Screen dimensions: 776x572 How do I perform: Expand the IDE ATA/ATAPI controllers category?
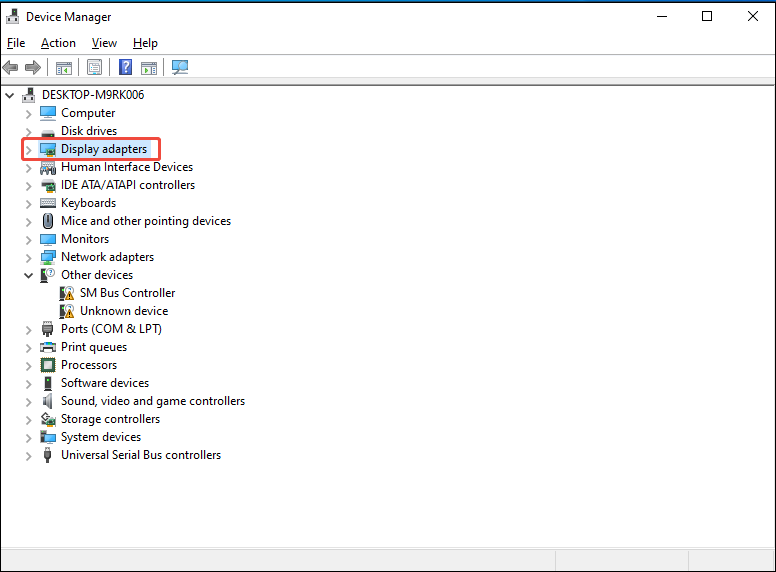tap(29, 186)
